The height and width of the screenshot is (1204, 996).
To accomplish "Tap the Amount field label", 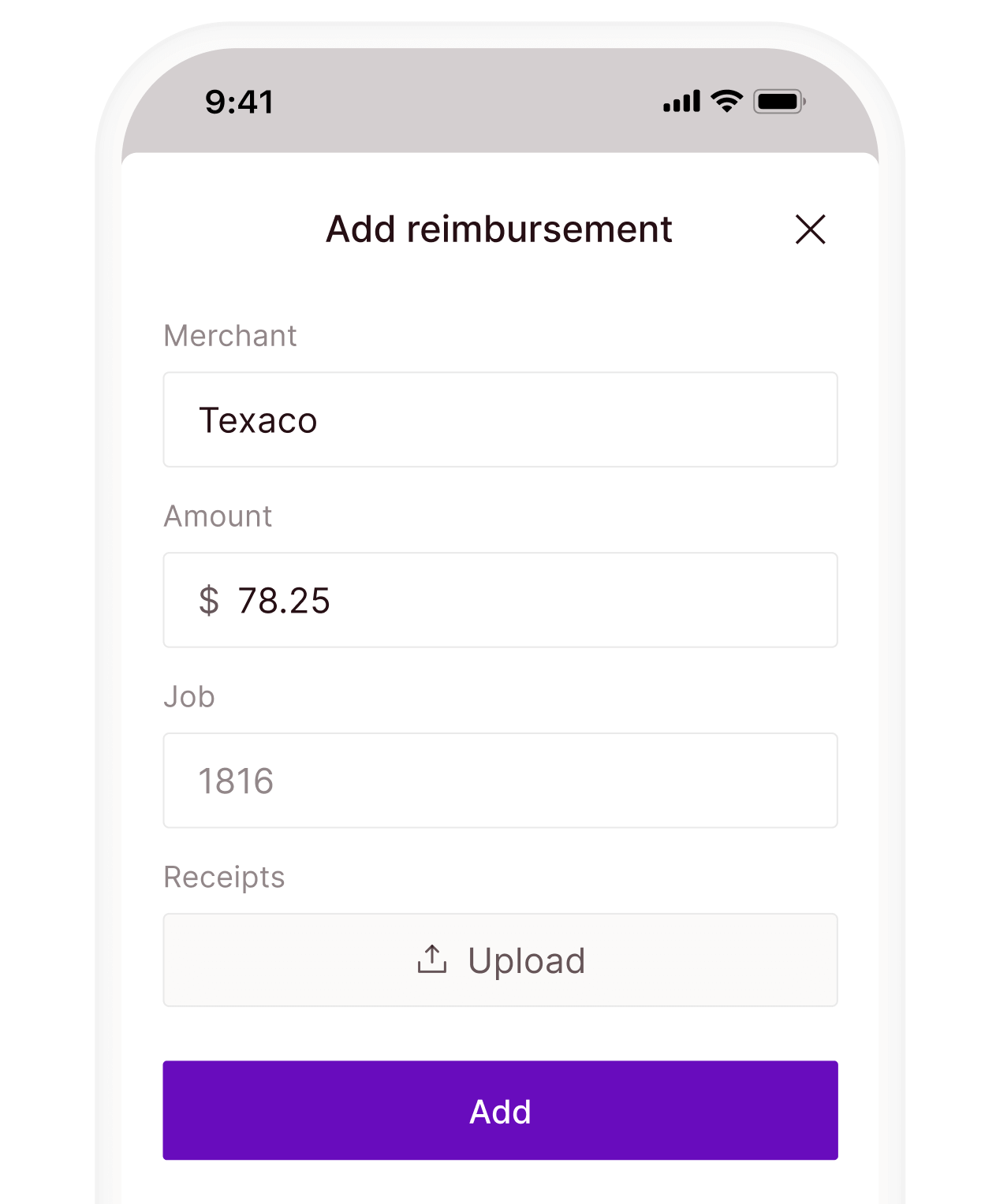I will pyautogui.click(x=218, y=516).
